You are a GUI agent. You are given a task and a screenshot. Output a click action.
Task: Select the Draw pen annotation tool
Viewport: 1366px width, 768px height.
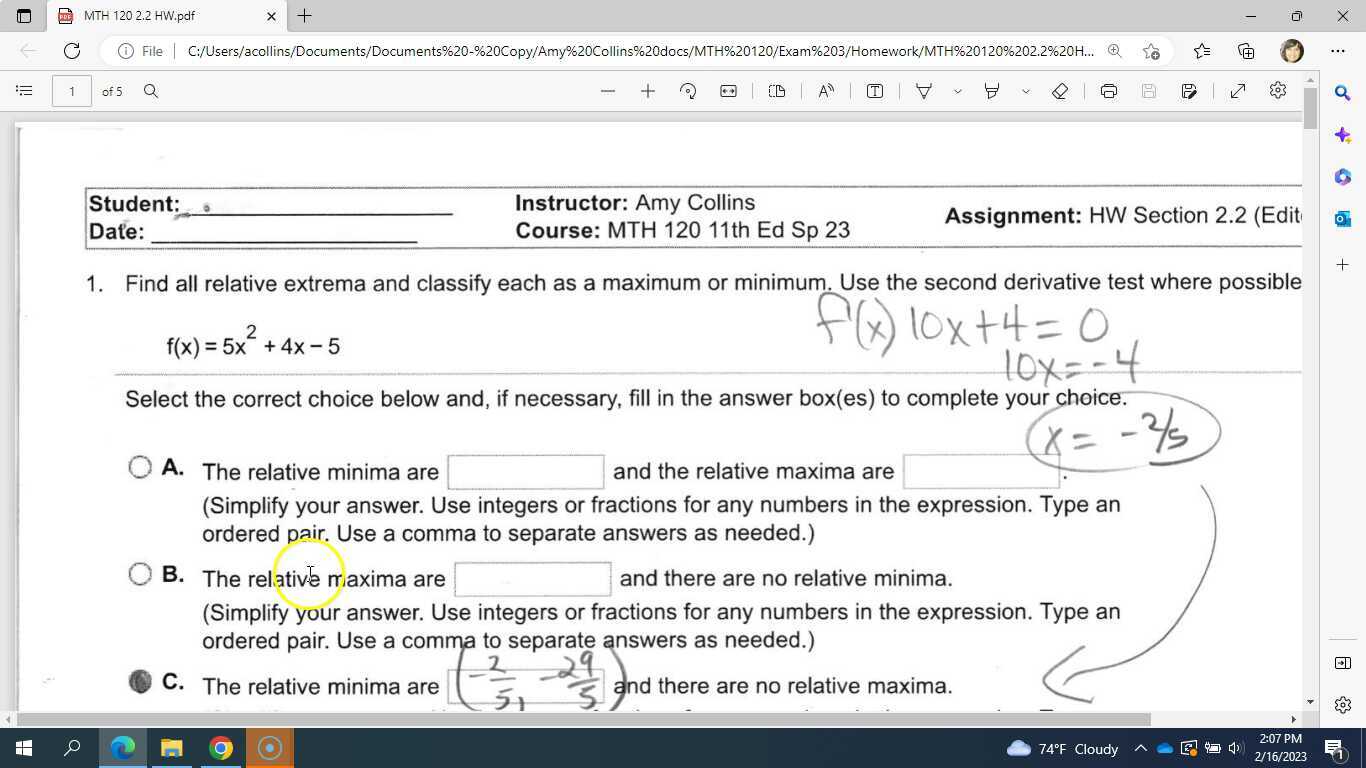(x=925, y=91)
